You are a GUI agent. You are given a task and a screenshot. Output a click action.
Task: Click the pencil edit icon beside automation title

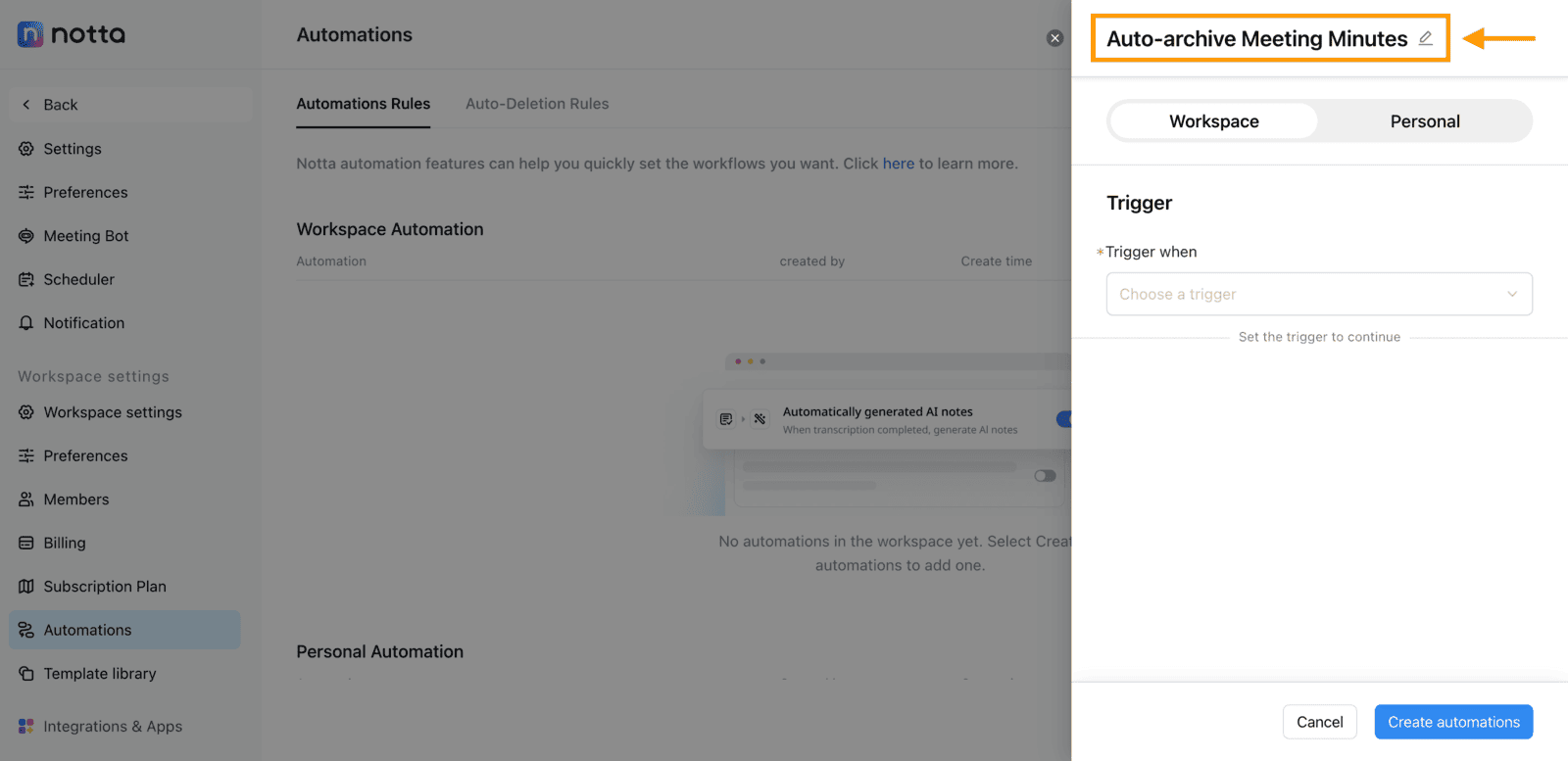click(1426, 38)
